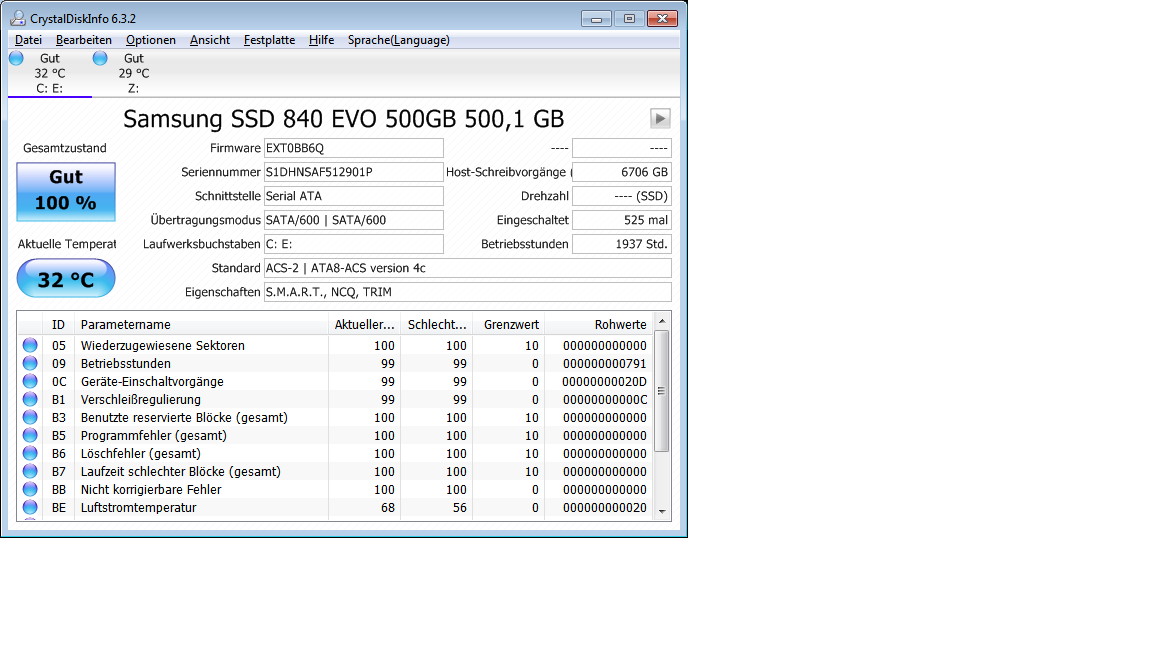Click the serial number field S1DHNSAF512901P
Screen dimensions: 1152x648
pos(353,172)
